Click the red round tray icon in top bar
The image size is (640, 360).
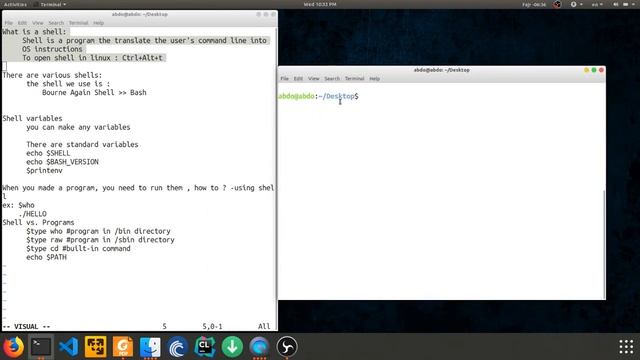point(557,4)
